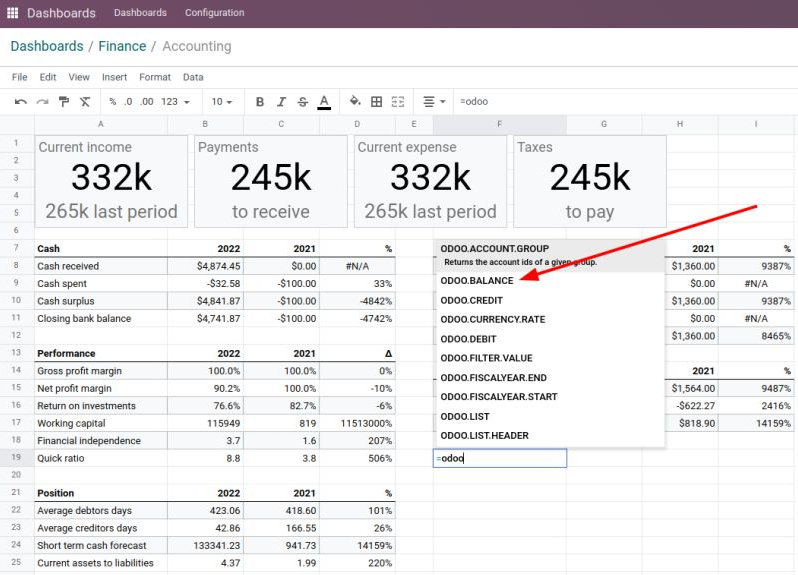Select the Short term cash forecast cell
Image resolution: width=798 pixels, height=575 pixels.
point(101,545)
